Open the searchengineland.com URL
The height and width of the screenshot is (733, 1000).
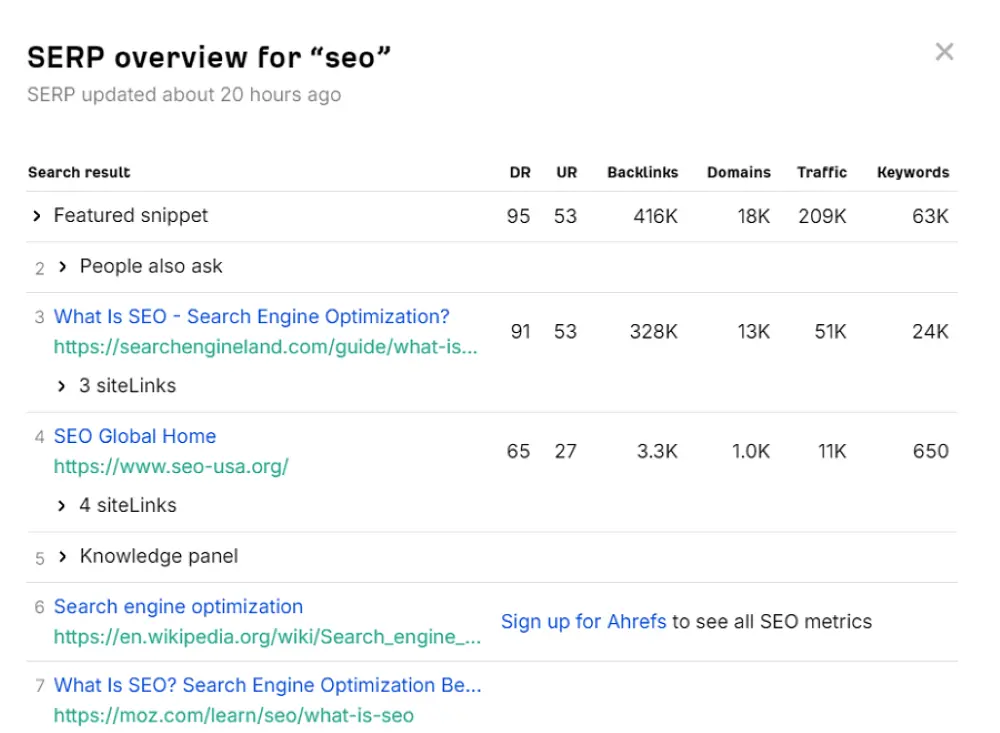(x=265, y=347)
